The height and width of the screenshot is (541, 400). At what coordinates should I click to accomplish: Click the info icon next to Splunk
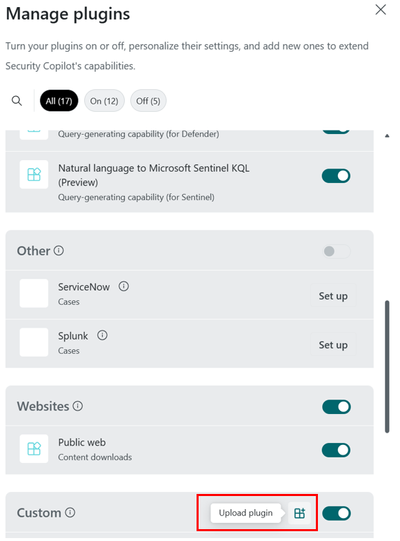102,335
